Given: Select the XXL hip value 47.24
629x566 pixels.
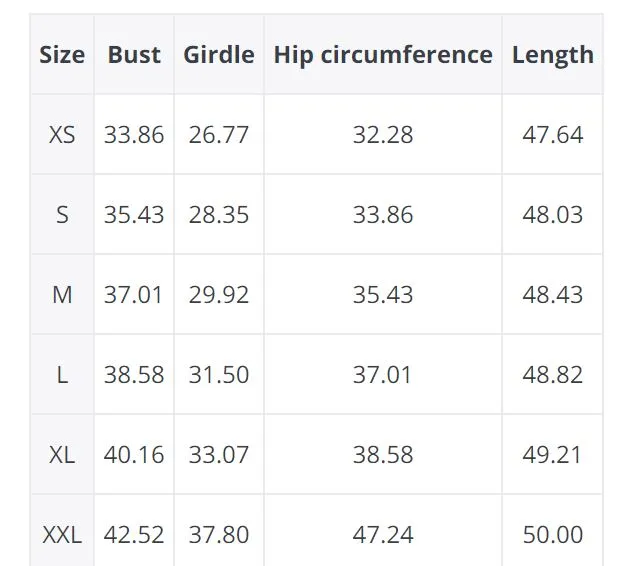Looking at the screenshot, I should click(x=383, y=535).
